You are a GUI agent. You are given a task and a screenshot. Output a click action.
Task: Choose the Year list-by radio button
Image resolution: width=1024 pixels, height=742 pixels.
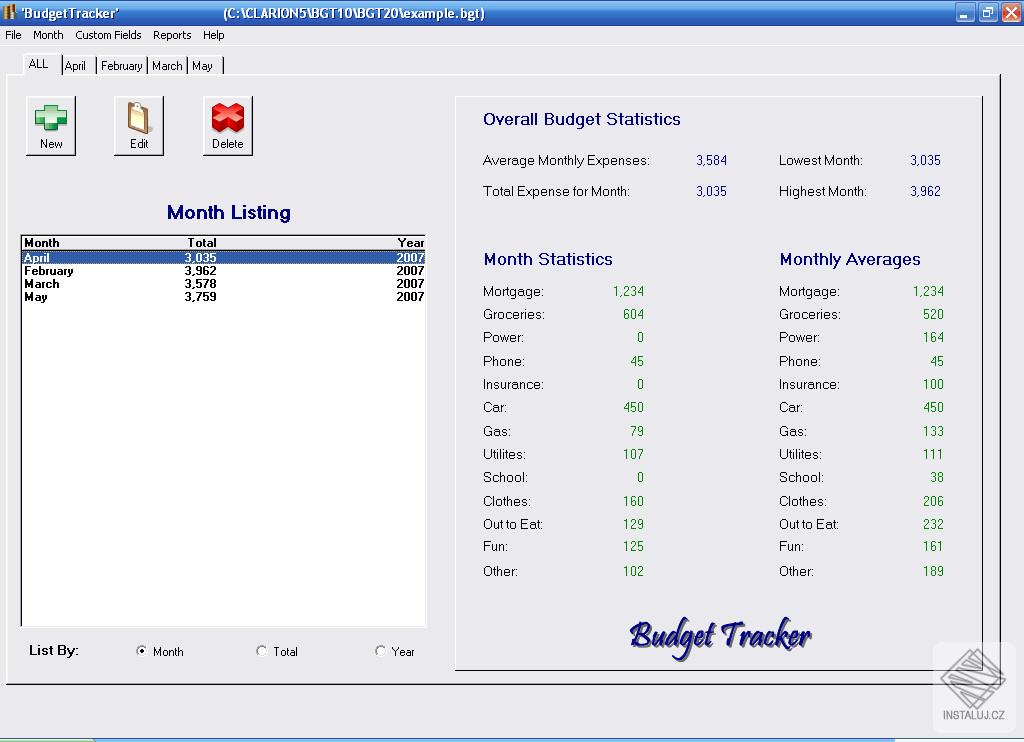[380, 651]
